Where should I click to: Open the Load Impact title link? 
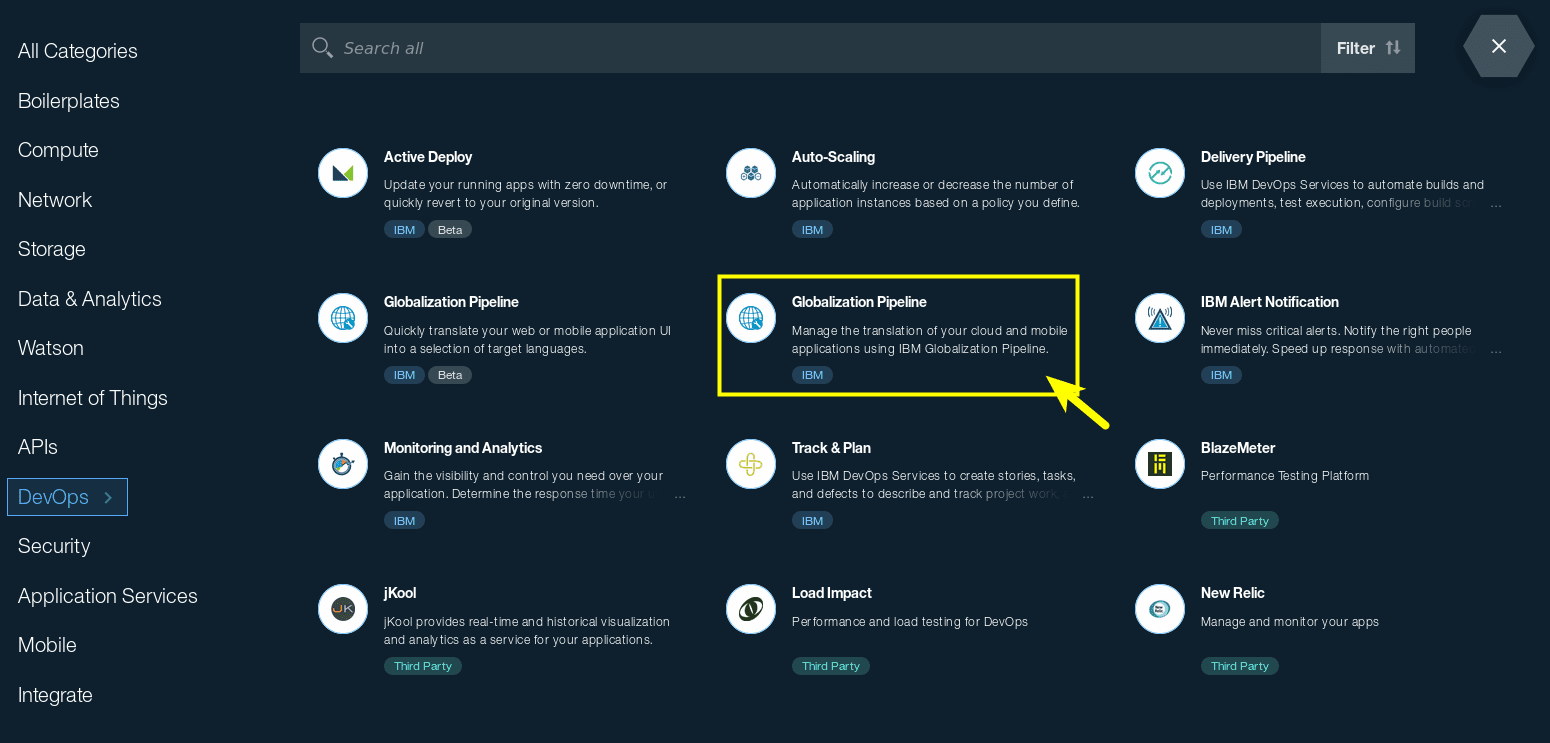point(832,593)
